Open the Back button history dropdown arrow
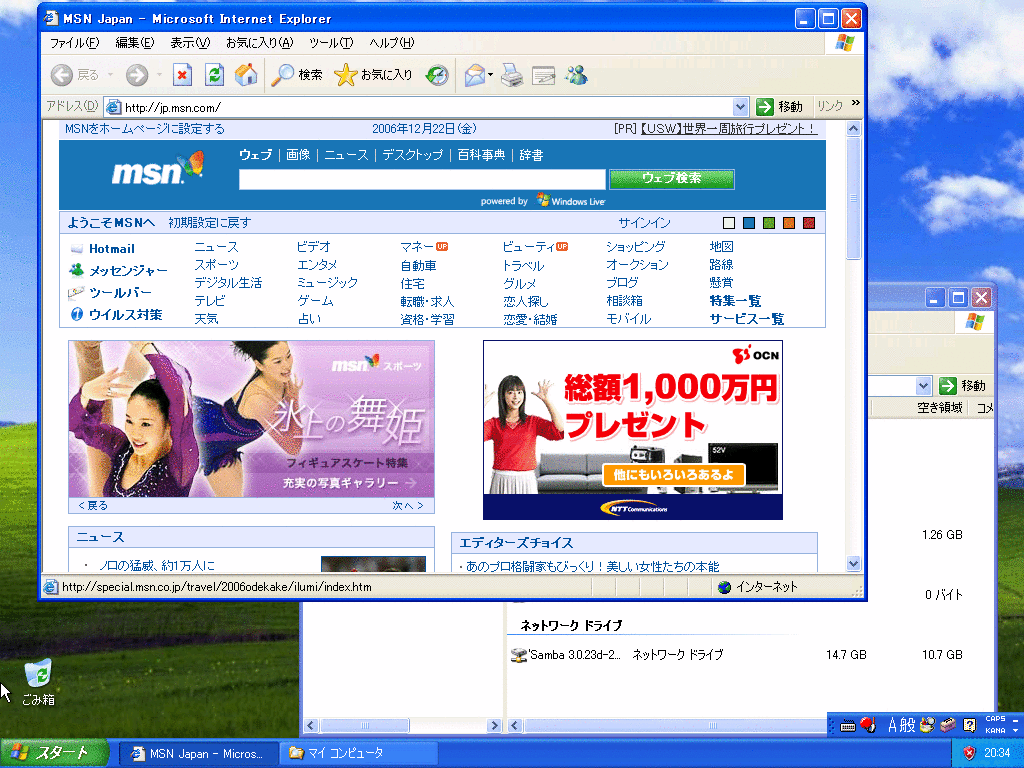This screenshot has height=768, width=1024. 110,75
